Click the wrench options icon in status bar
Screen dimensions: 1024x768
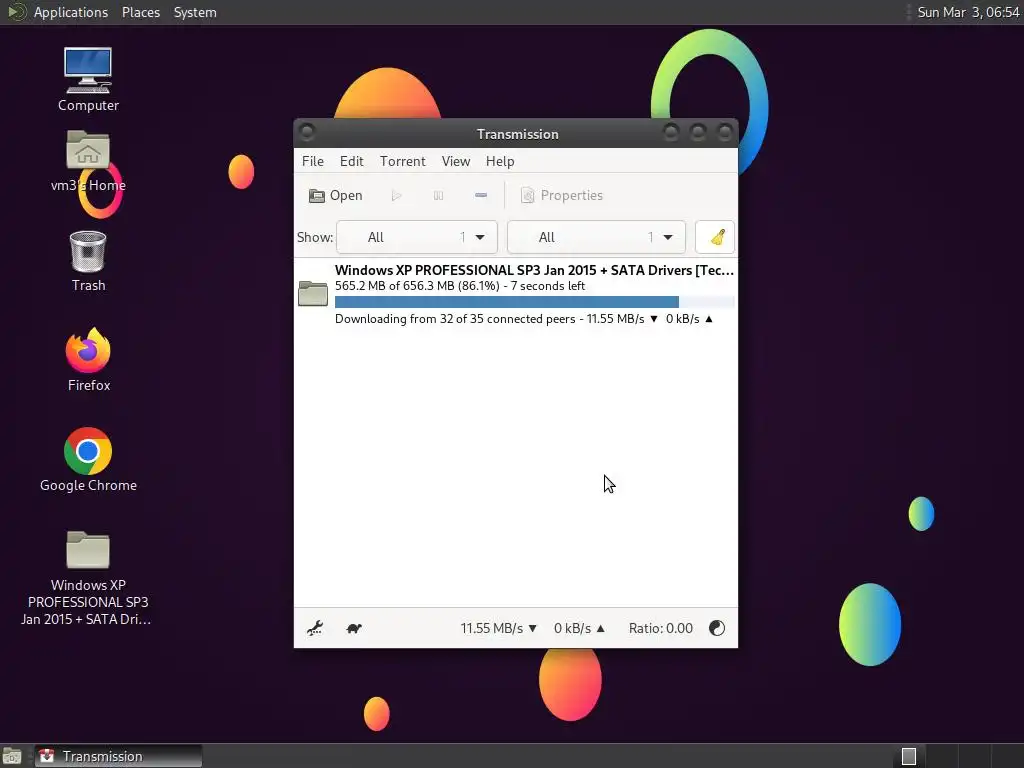pyautogui.click(x=315, y=628)
